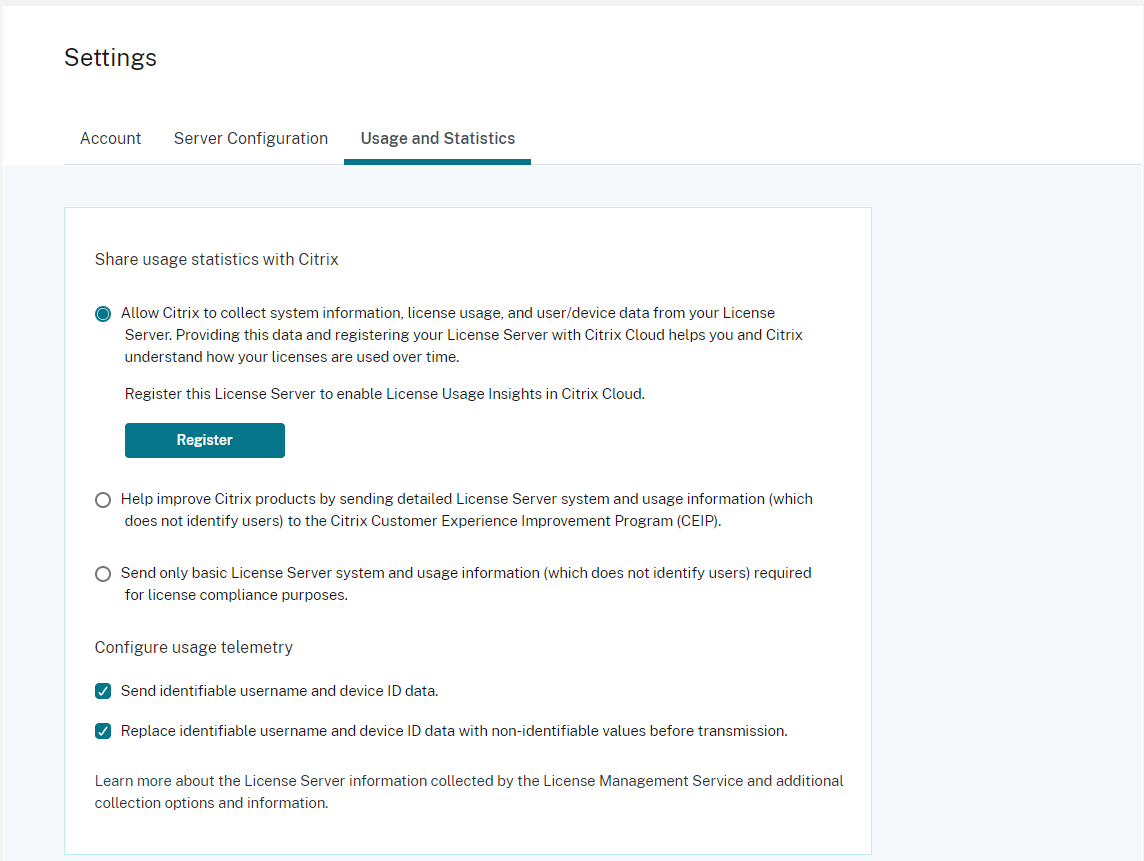Choose the CEIP 'Help improve Citrix products' radio

click(103, 500)
